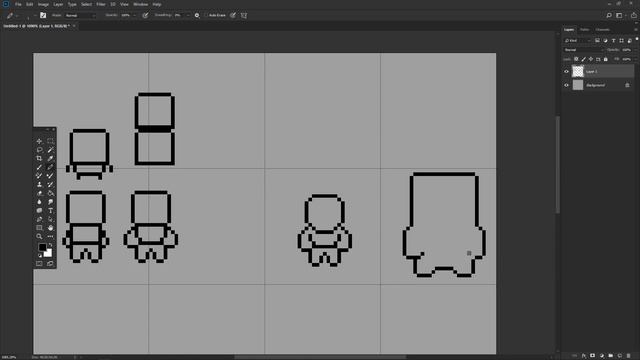Toggle adjustment layer filter
Viewport: 640px width, 360px height.
click(605, 40)
